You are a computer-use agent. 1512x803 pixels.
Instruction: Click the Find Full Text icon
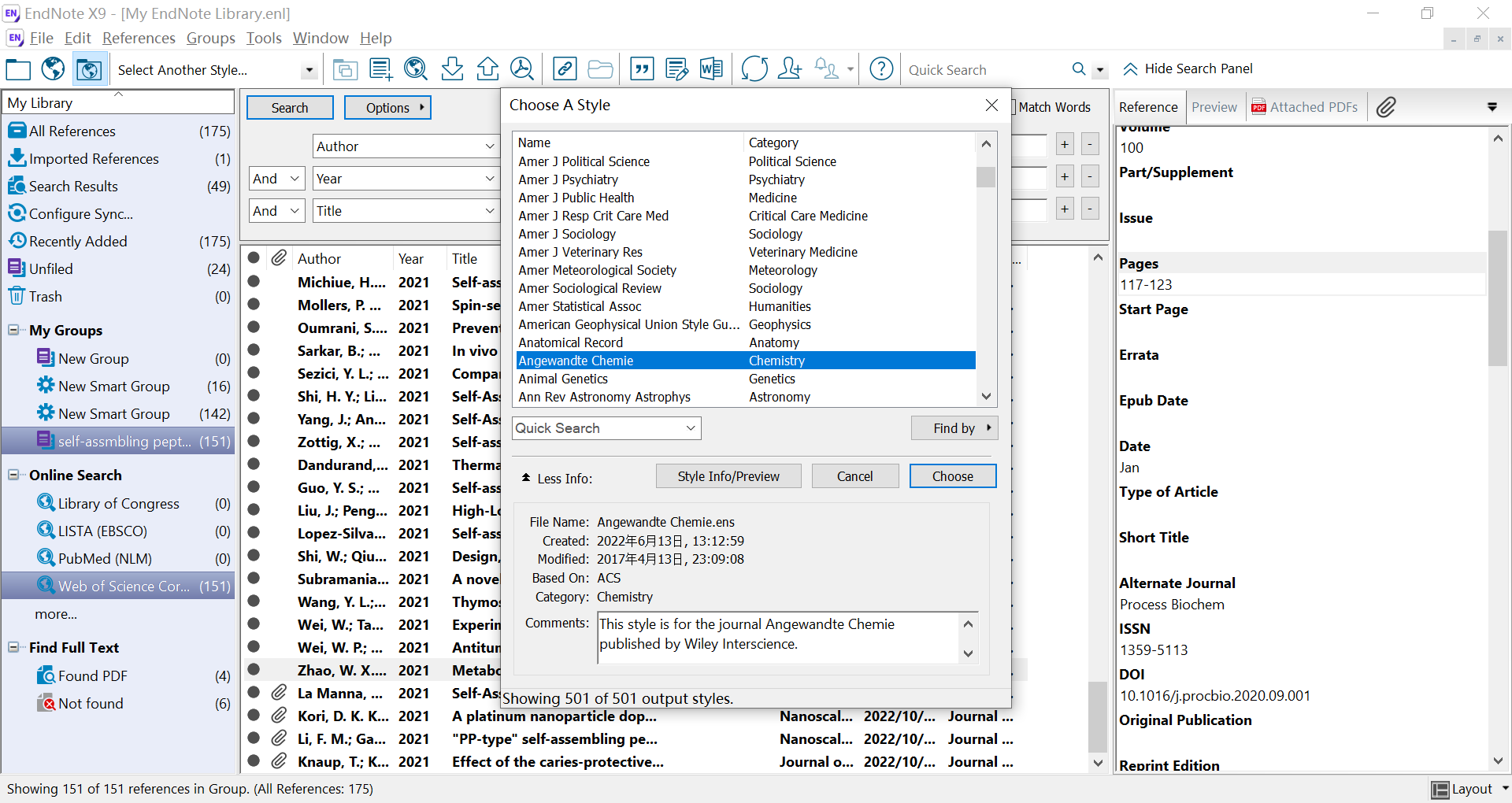click(522, 69)
